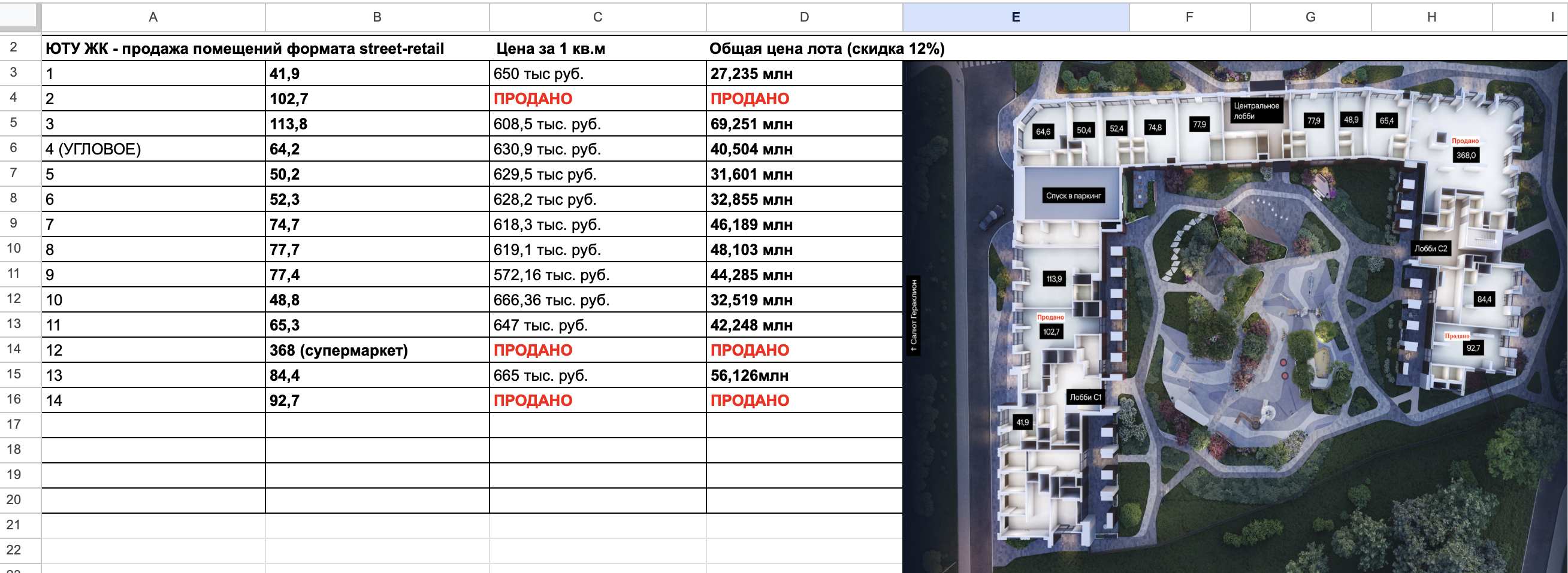Click column C header
This screenshot has width=1568, height=573.
click(x=597, y=17)
